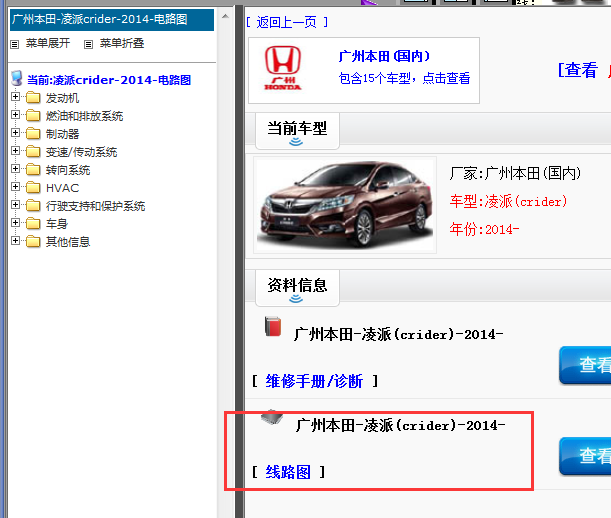Screen dimensions: 611x518
Task: Go back via 返回上一页 link
Action: pyautogui.click(x=287, y=22)
